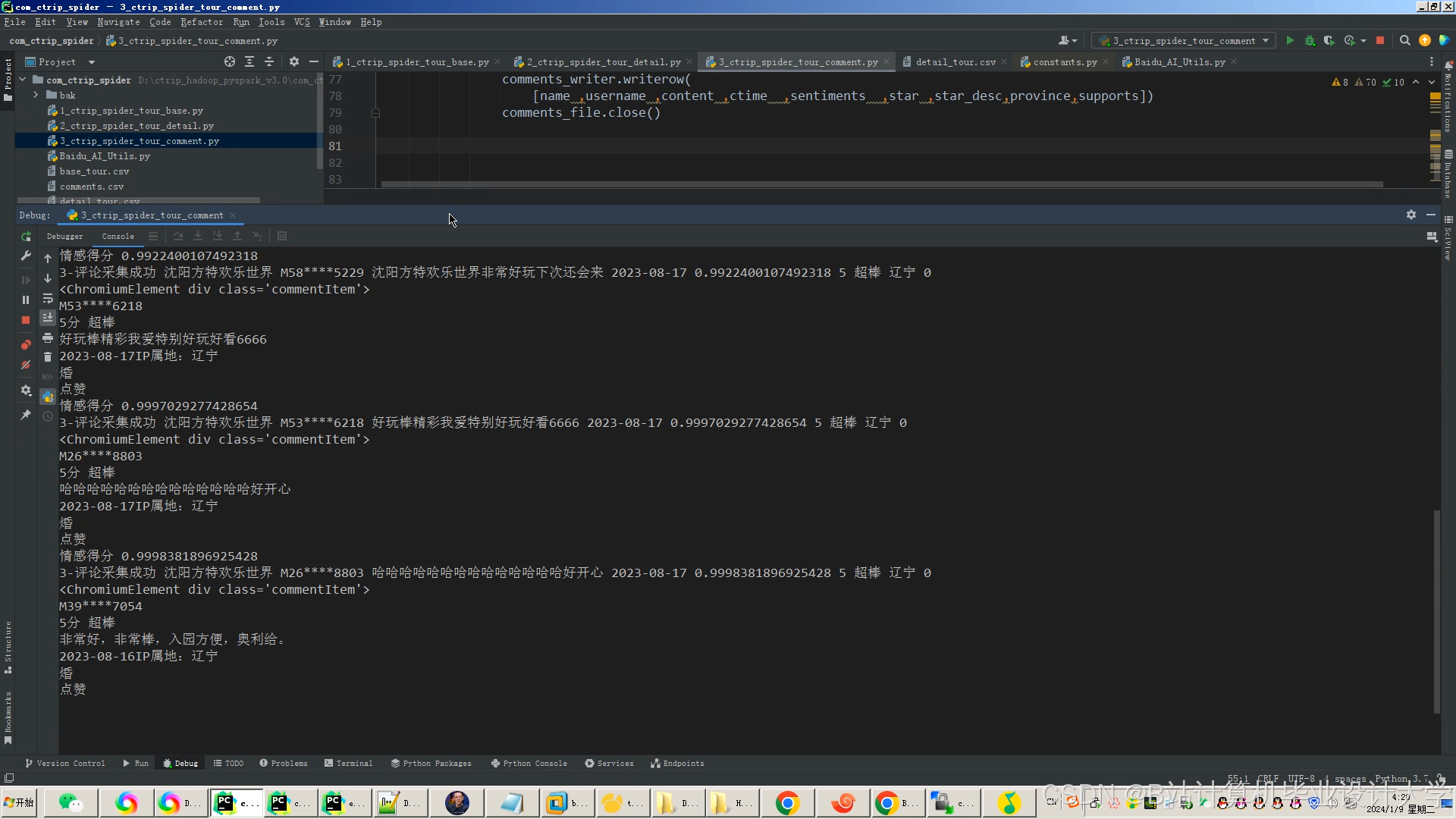This screenshot has width=1456, height=819.
Task: Switch to the Debugger tab
Action: (64, 237)
